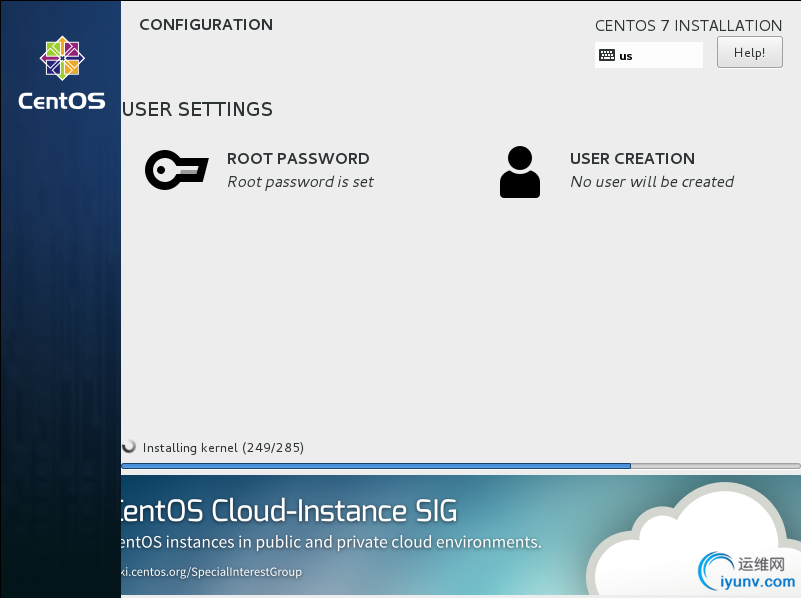Click the "Root password is set" status text
Image resolution: width=801 pixels, height=598 pixels.
click(x=300, y=182)
